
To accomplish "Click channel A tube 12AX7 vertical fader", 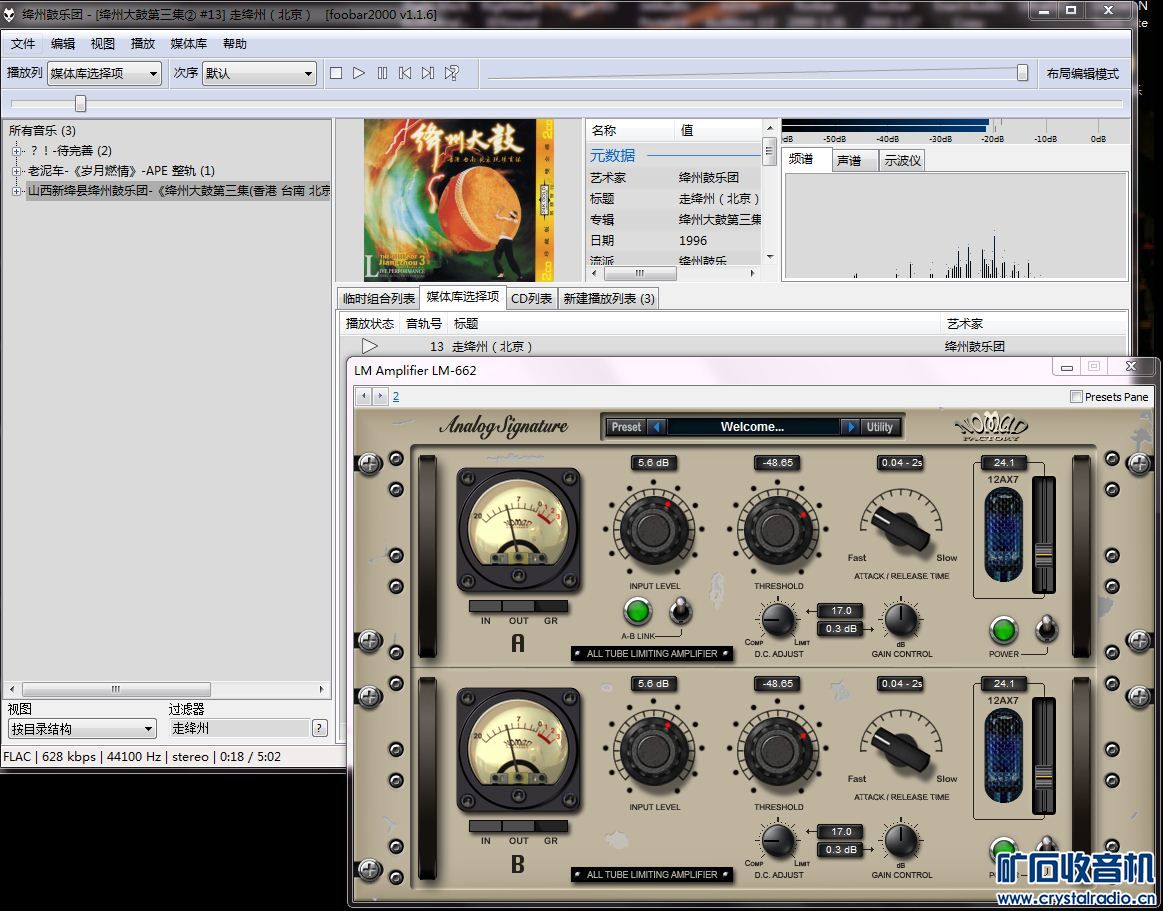I will coord(1044,555).
